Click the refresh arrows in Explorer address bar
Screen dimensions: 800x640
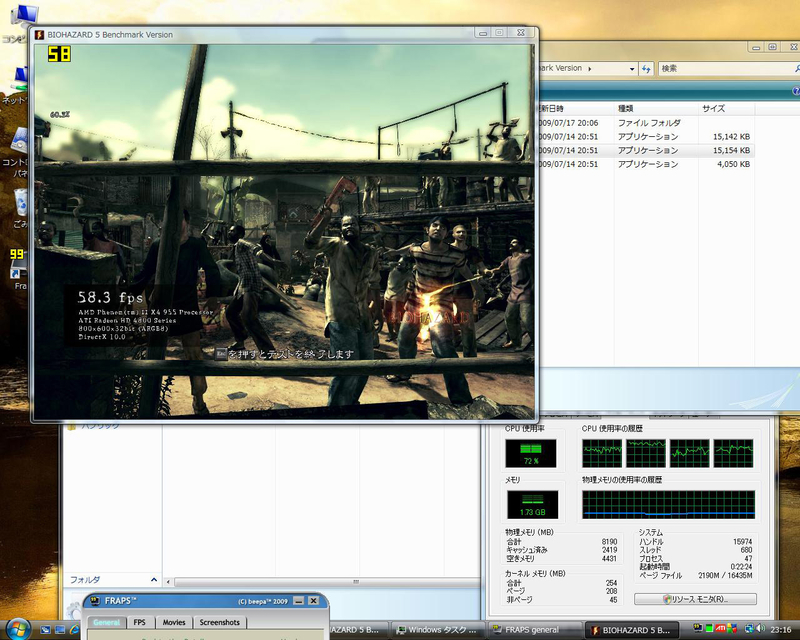(646, 68)
